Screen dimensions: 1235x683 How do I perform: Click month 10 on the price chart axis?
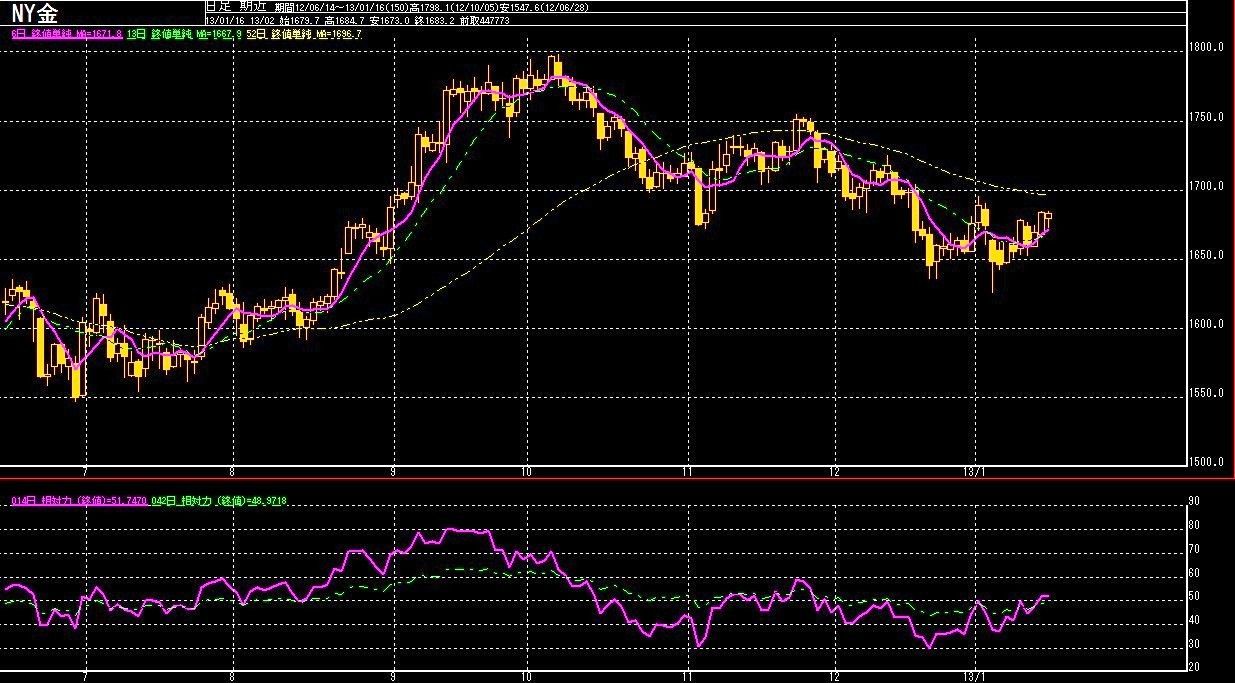(526, 471)
